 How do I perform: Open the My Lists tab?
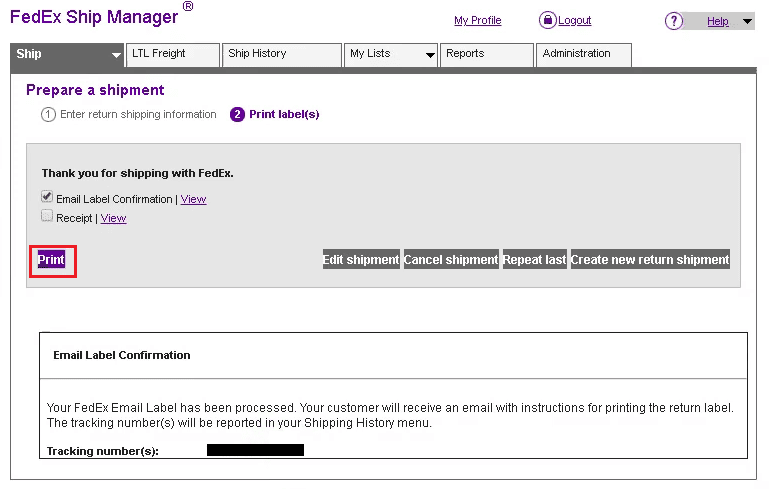(x=391, y=55)
